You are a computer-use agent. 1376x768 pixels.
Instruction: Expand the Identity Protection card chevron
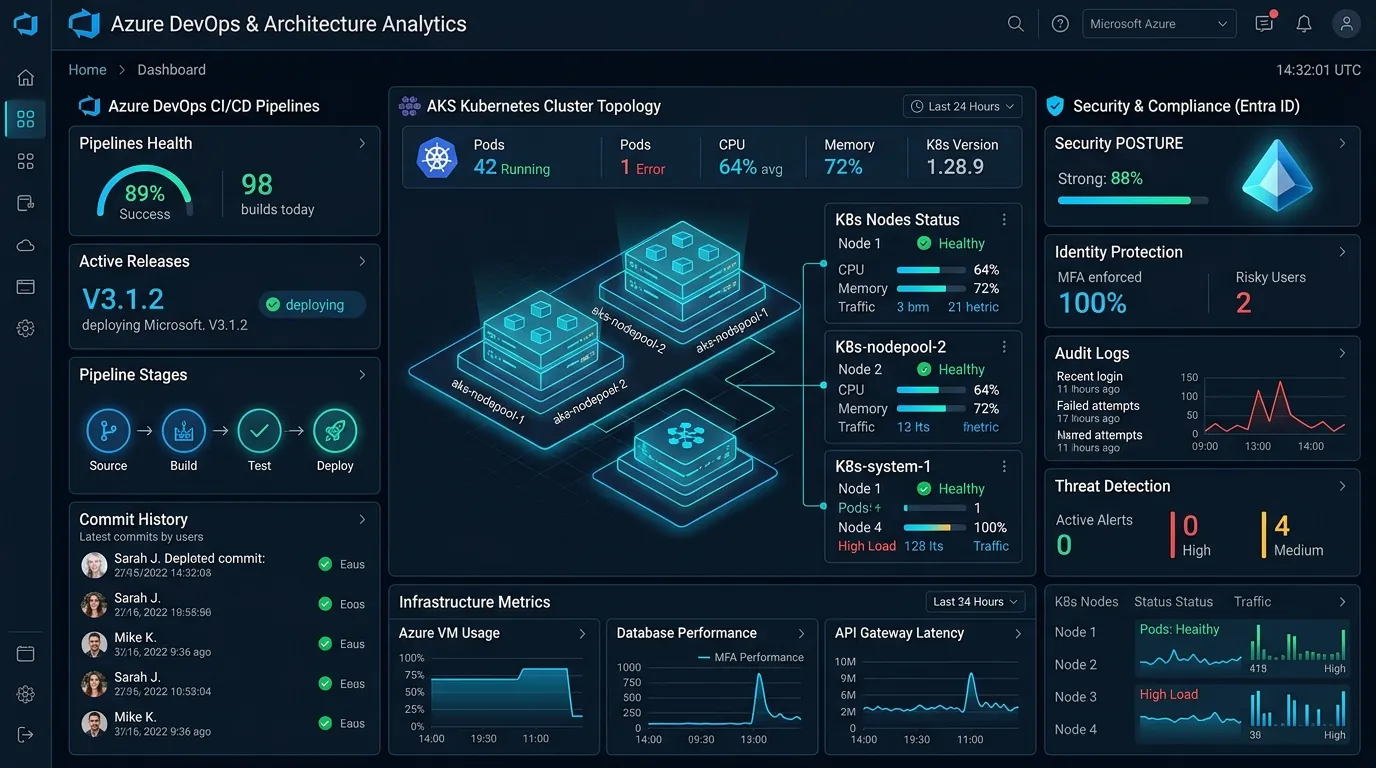1342,252
